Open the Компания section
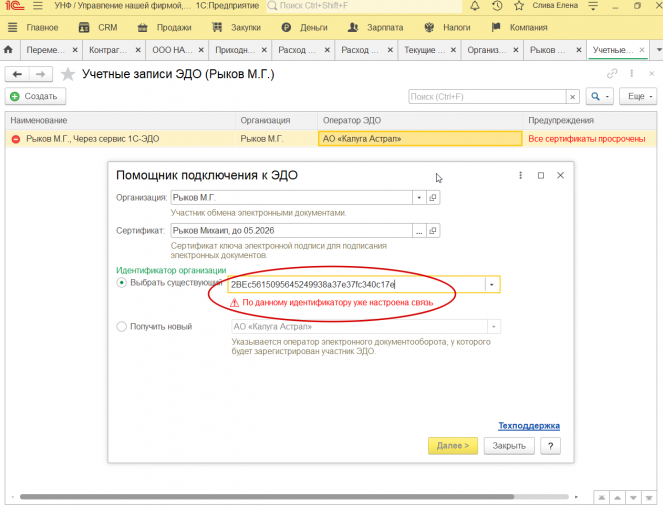This screenshot has width=663, height=512. tap(529, 27)
